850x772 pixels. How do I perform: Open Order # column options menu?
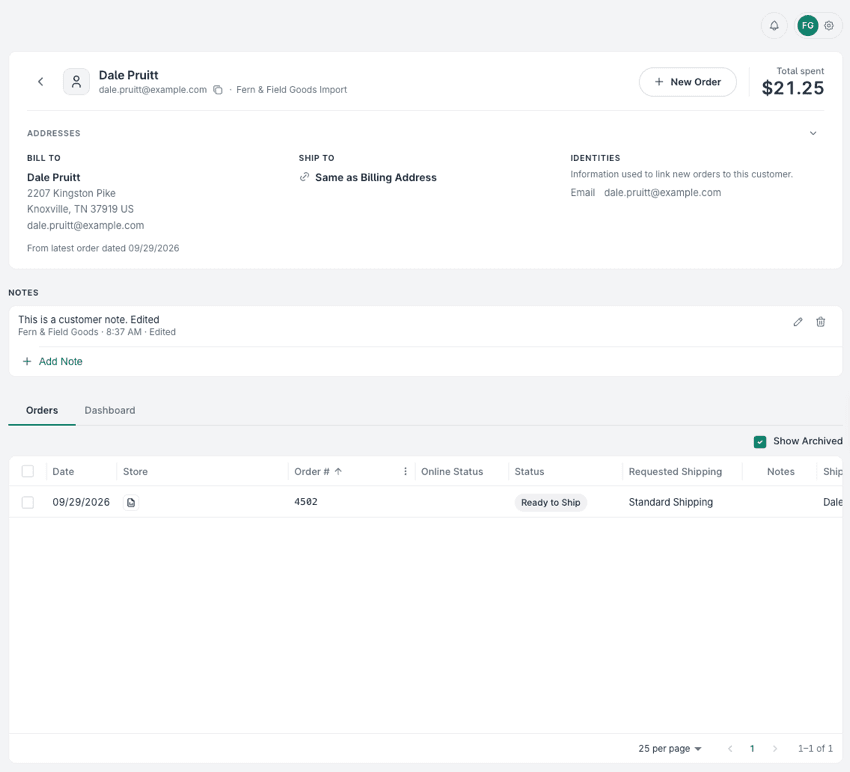point(405,472)
